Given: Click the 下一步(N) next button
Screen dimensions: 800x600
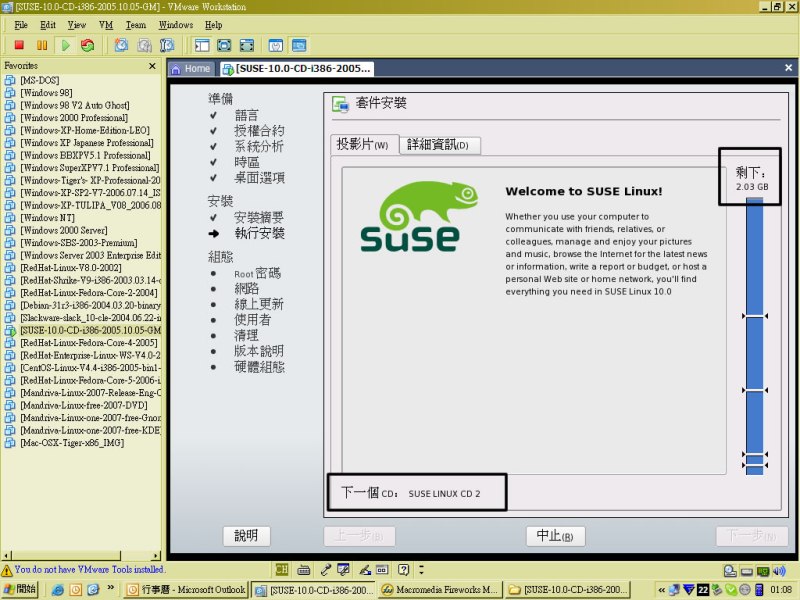Looking at the screenshot, I should 752,536.
